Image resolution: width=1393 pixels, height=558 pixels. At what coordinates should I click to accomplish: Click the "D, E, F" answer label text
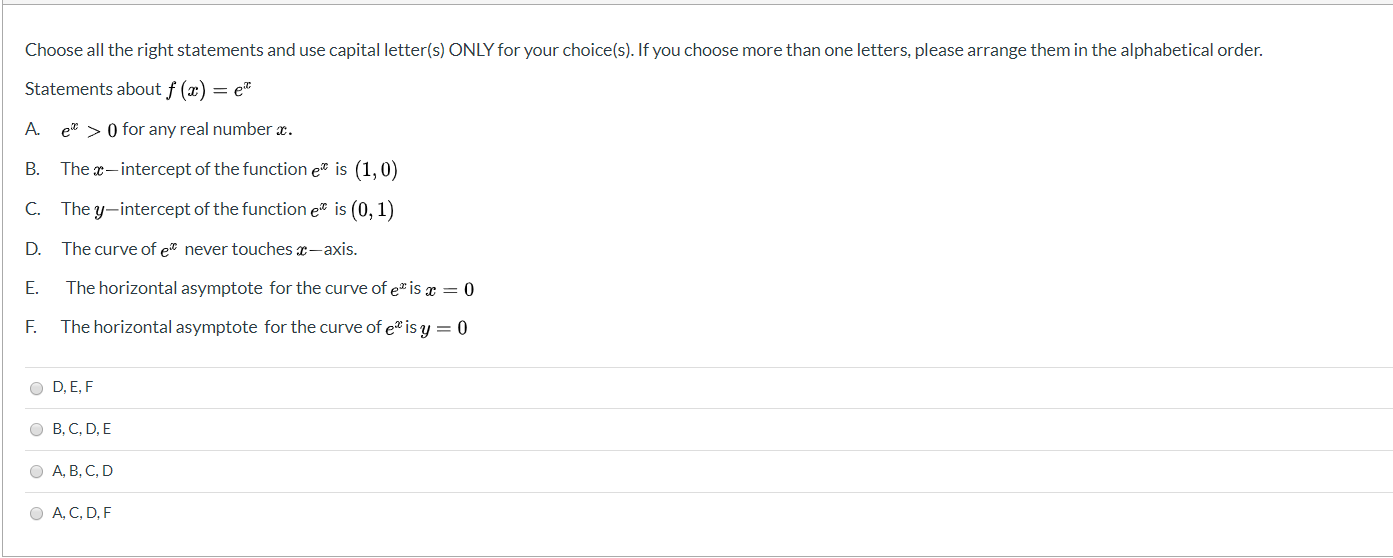tap(73, 387)
